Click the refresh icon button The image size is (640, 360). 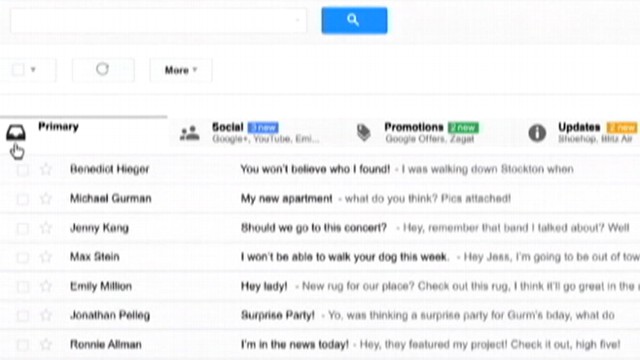[102, 69]
